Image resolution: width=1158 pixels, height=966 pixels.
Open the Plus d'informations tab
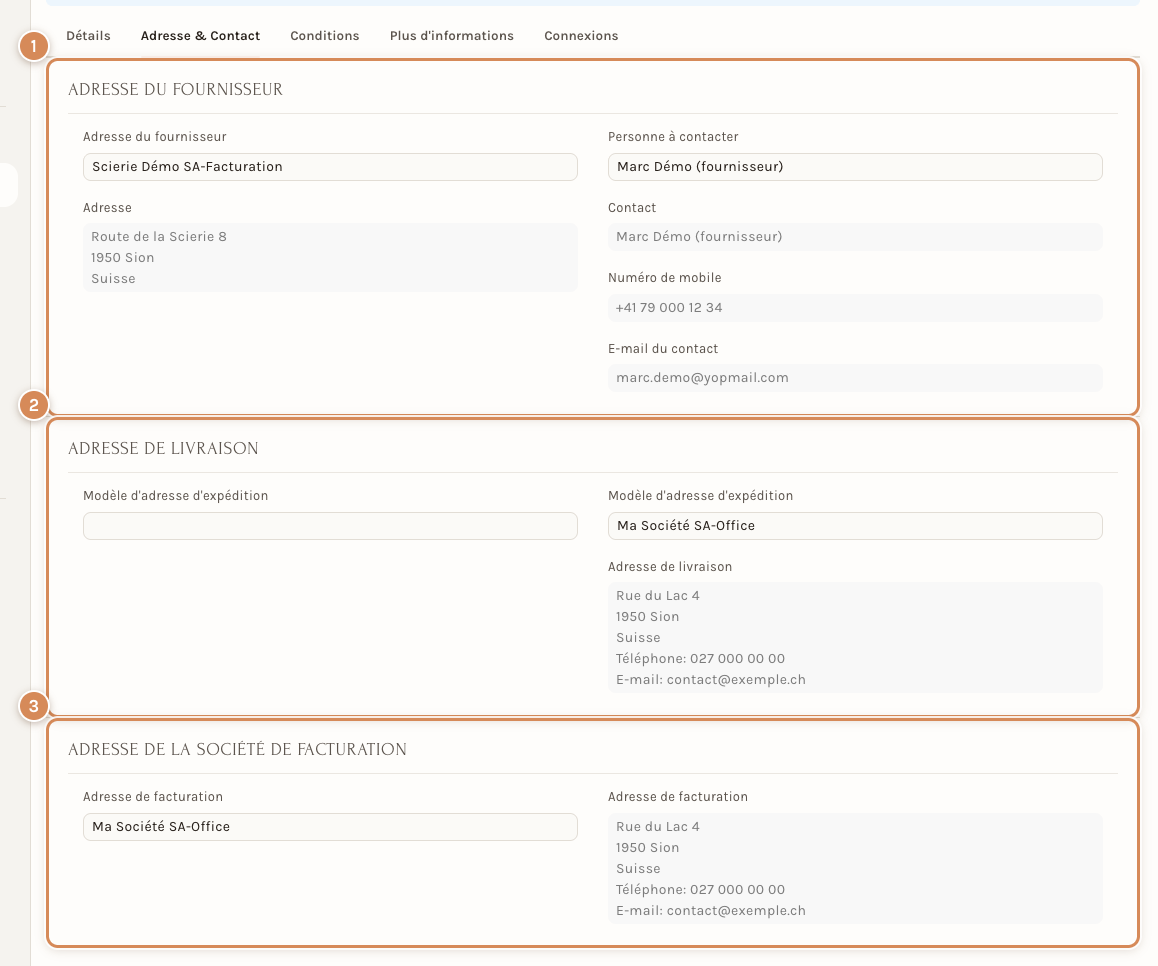[x=451, y=35]
